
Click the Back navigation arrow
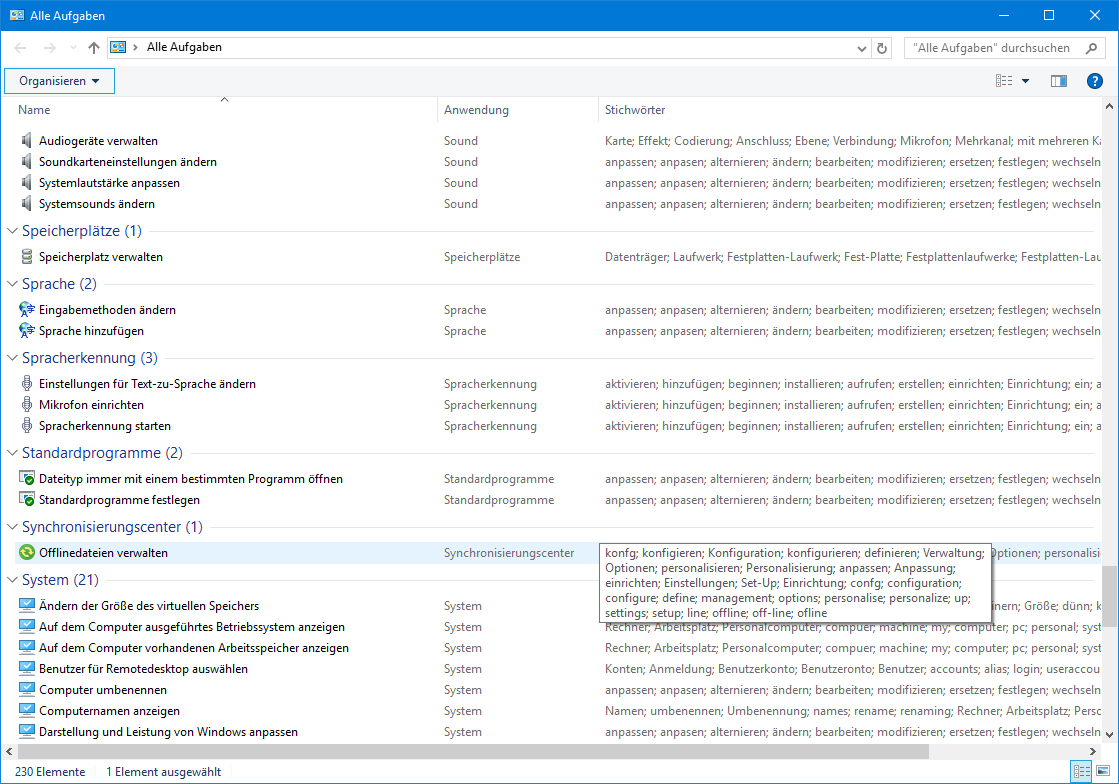tap(20, 48)
